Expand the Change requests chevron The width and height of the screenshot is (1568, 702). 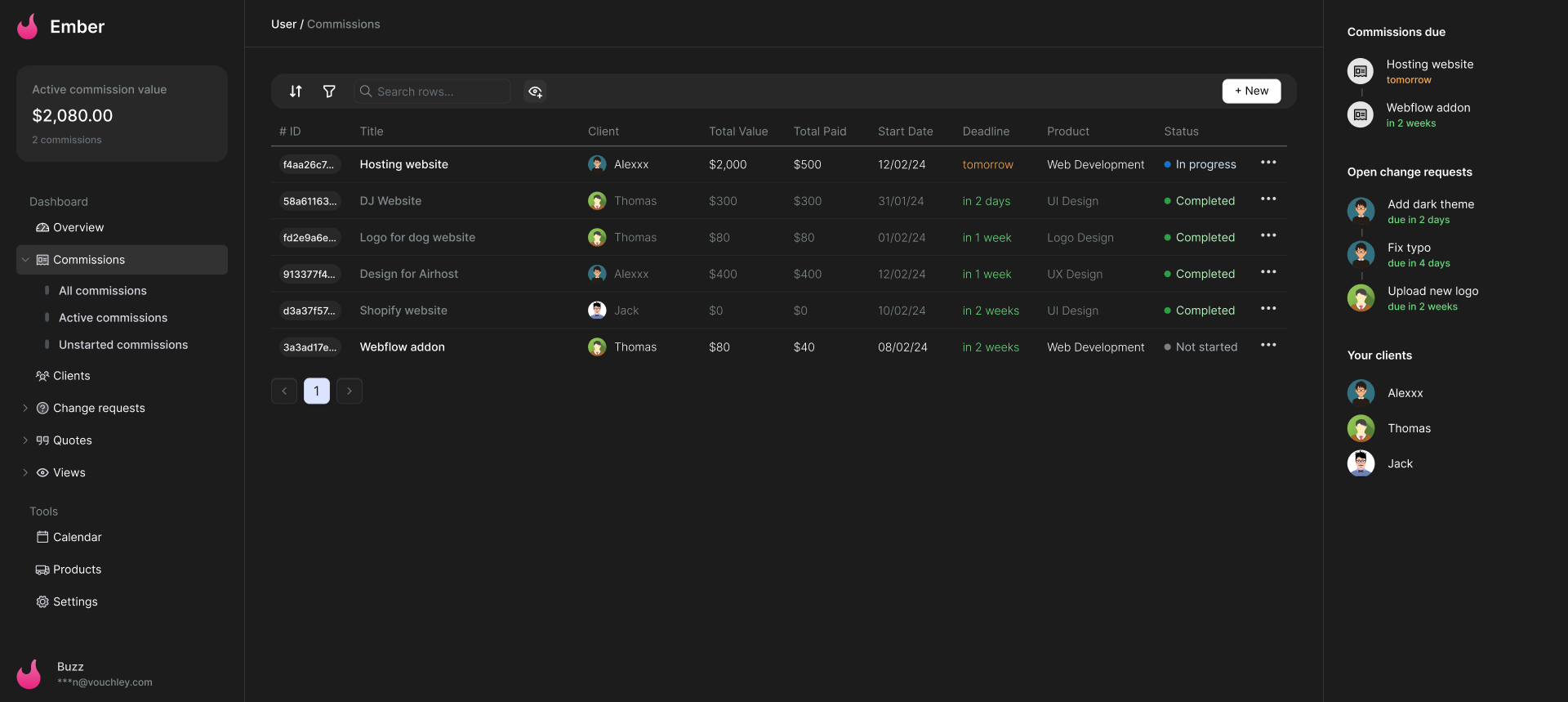point(25,408)
